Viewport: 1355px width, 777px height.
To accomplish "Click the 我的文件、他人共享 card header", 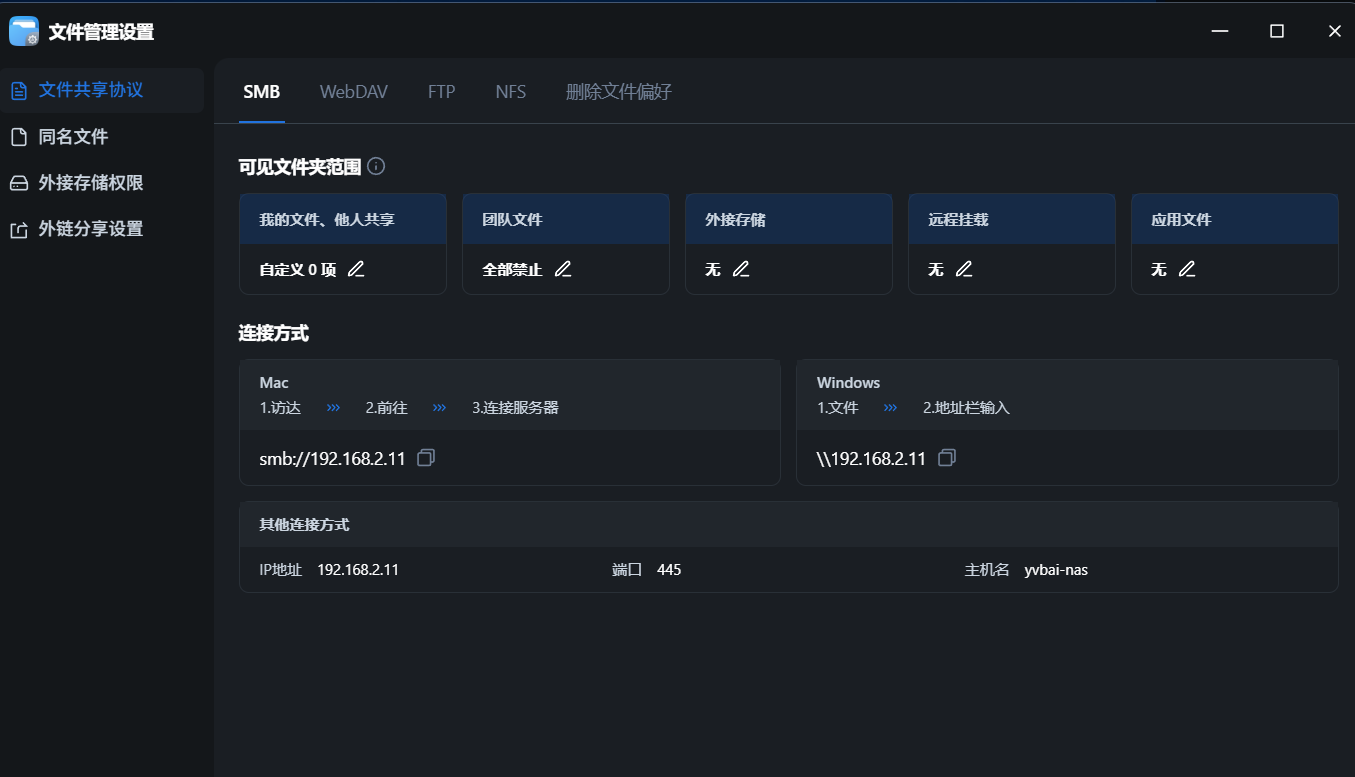I will click(x=343, y=219).
